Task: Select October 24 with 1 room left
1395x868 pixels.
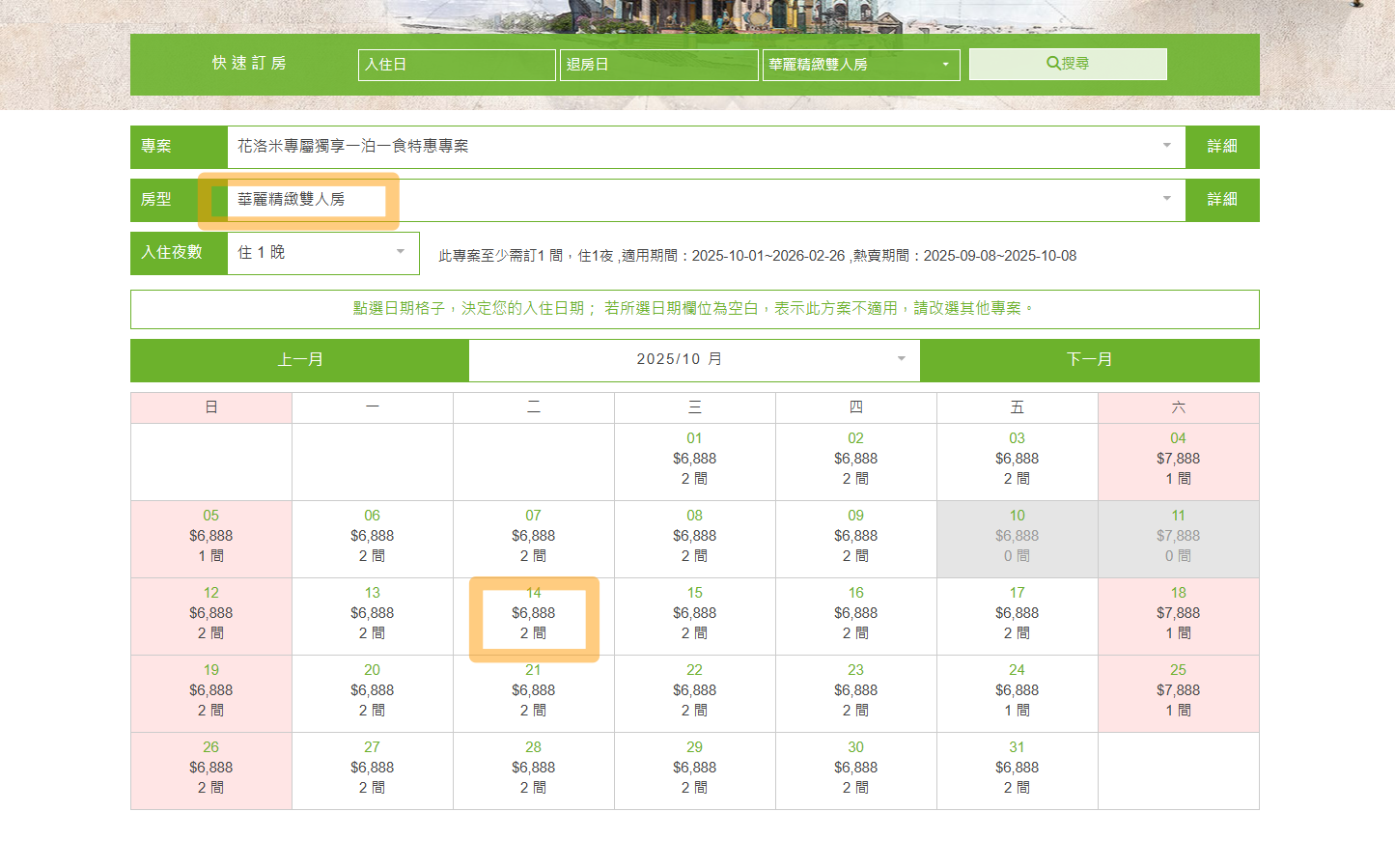Action: click(1017, 691)
